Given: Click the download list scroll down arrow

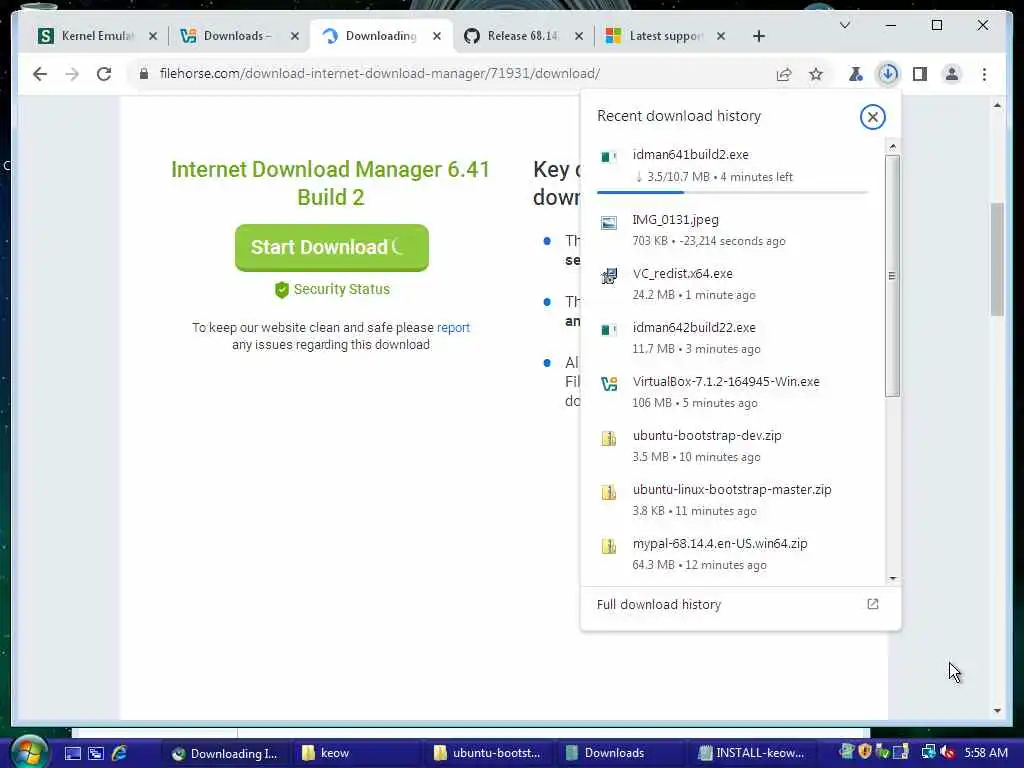Looking at the screenshot, I should [892, 579].
